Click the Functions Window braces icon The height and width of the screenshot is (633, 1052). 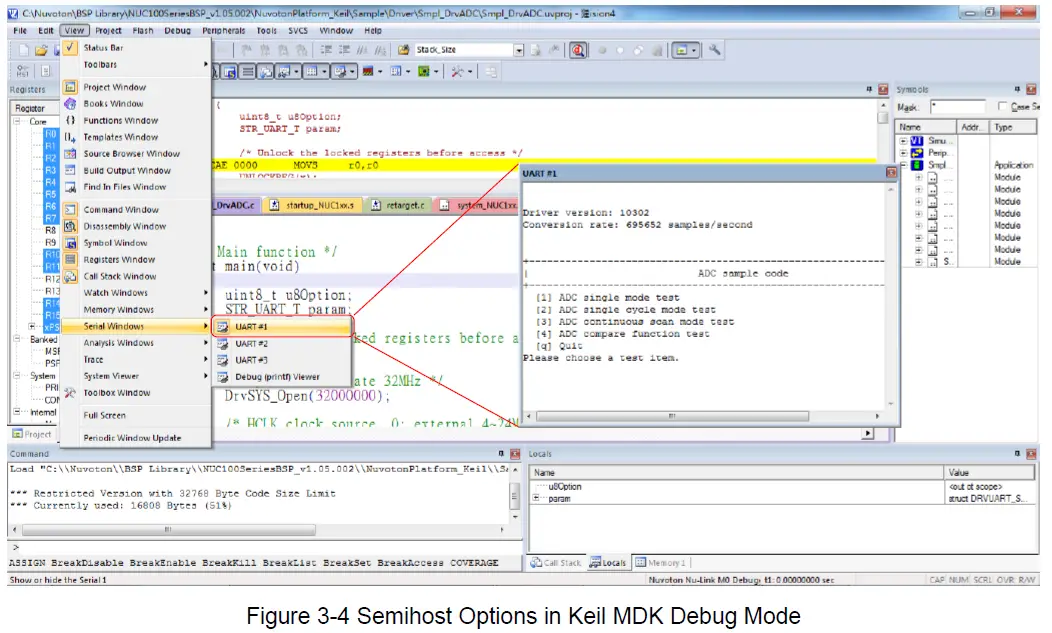tap(70, 120)
